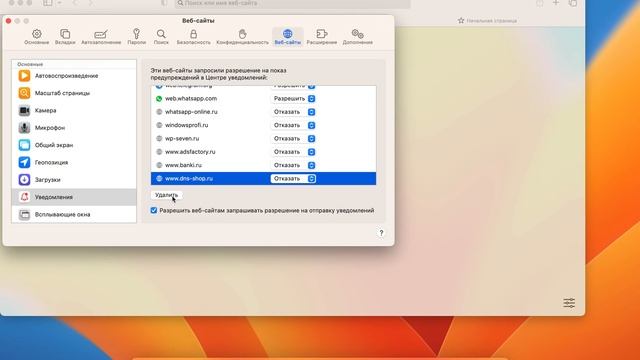Image resolution: width=640 pixels, height=360 pixels.
Task: Select the web.whatsapp.com row
Action: [263, 99]
